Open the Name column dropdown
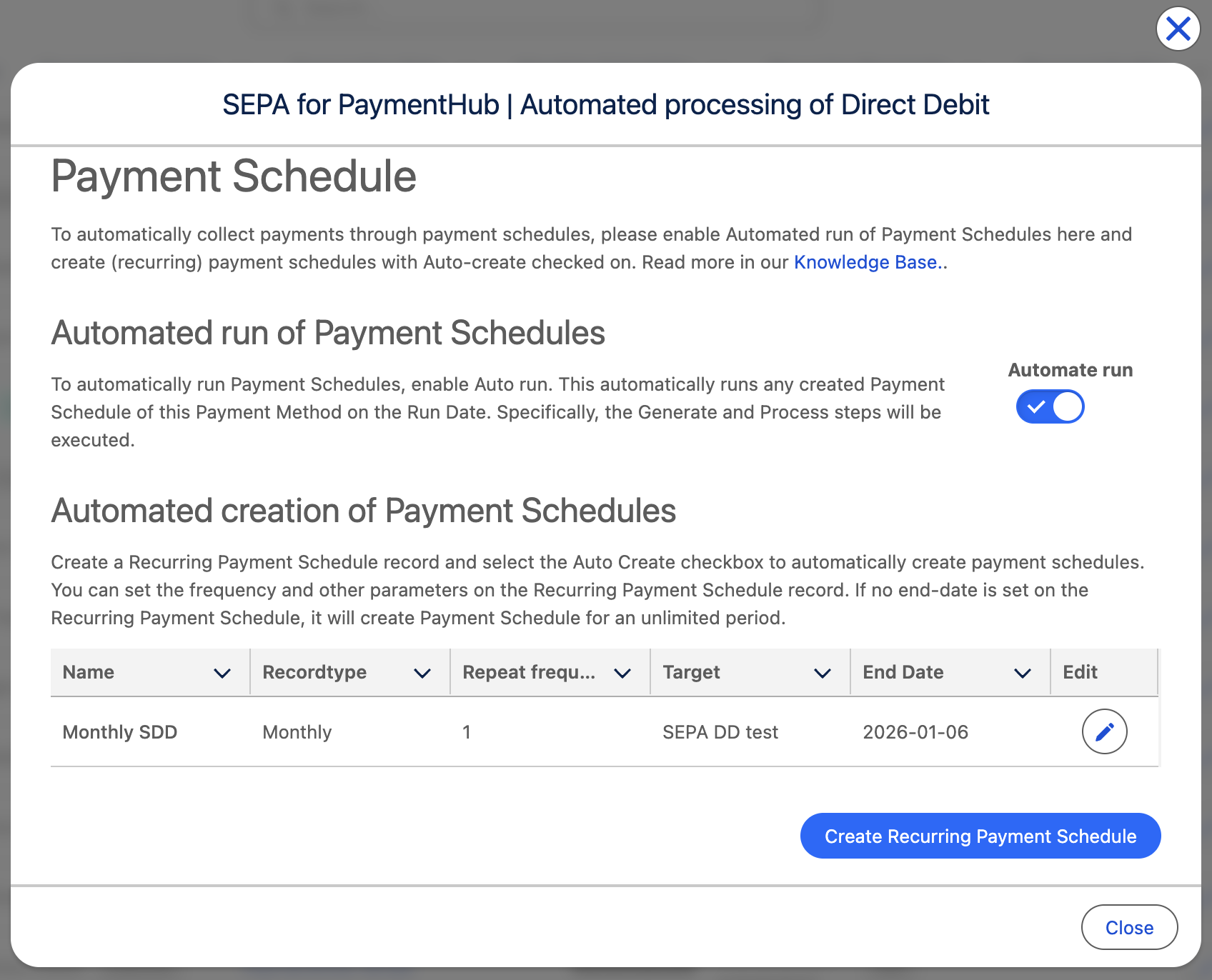 [222, 672]
